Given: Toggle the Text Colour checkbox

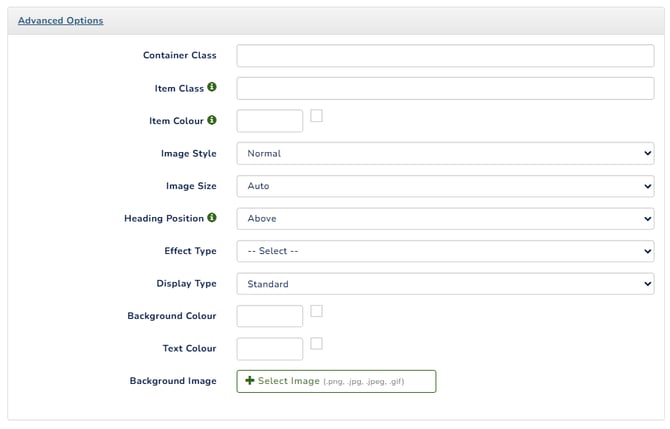Looking at the screenshot, I should point(316,343).
